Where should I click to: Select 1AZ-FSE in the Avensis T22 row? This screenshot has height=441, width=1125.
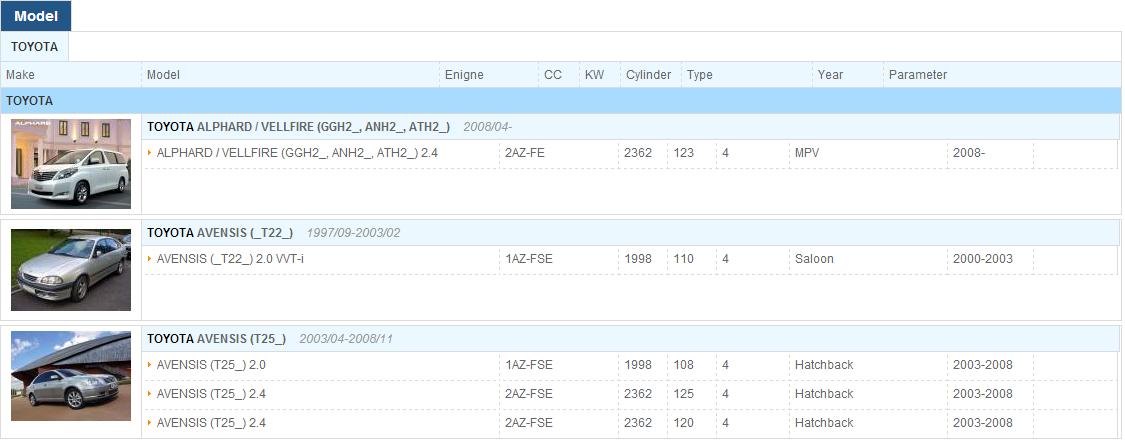pyautogui.click(x=529, y=259)
